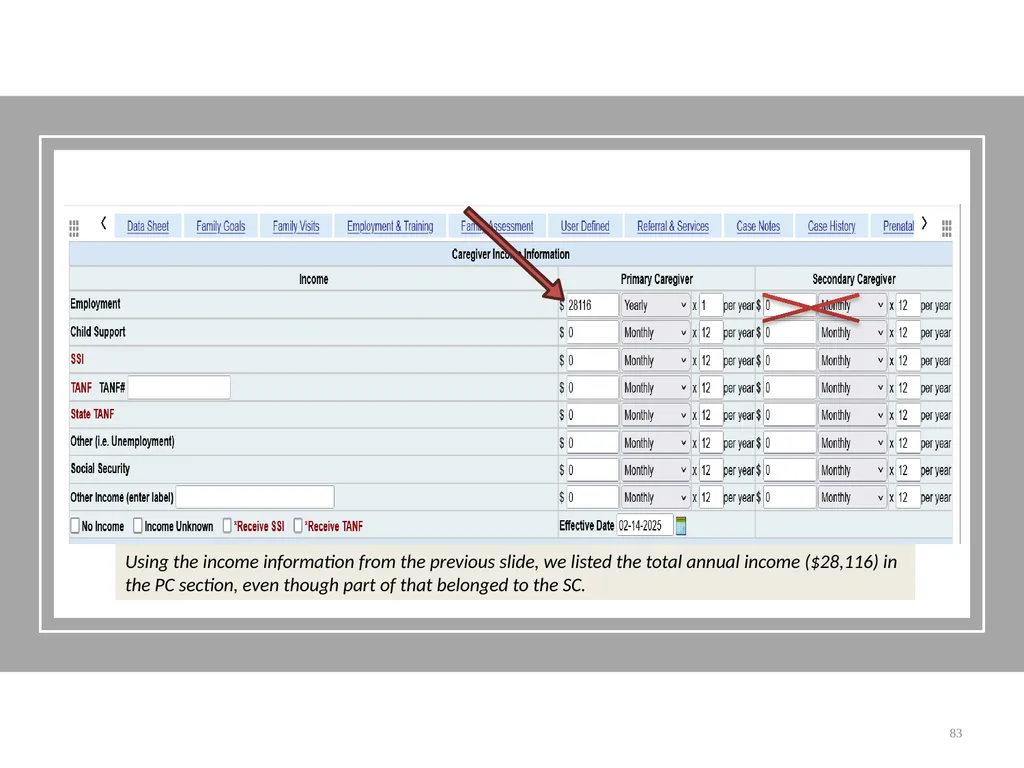This screenshot has width=1024, height=768.
Task: Click the Secondary Caregiver column header
Action: (x=854, y=280)
